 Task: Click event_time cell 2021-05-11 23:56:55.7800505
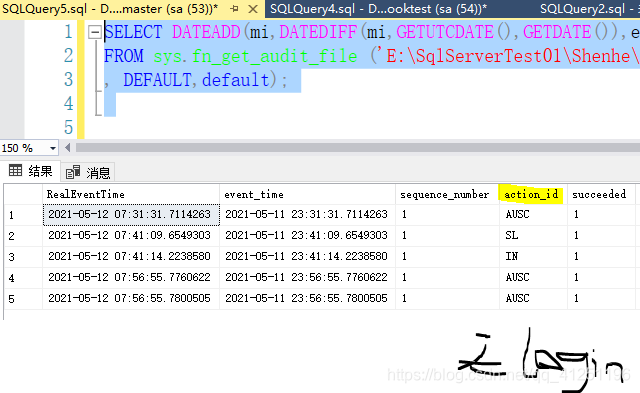point(307,299)
